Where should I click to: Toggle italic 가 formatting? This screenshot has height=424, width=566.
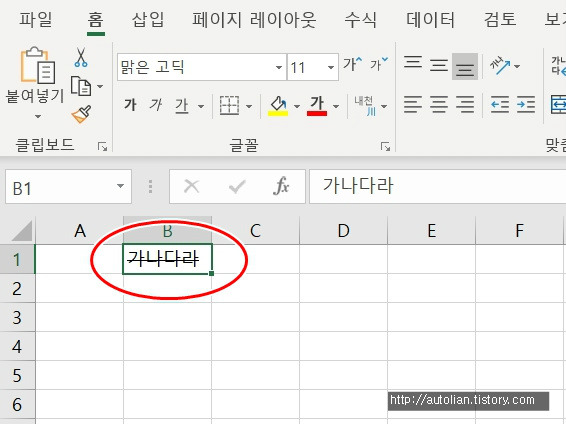click(x=156, y=105)
